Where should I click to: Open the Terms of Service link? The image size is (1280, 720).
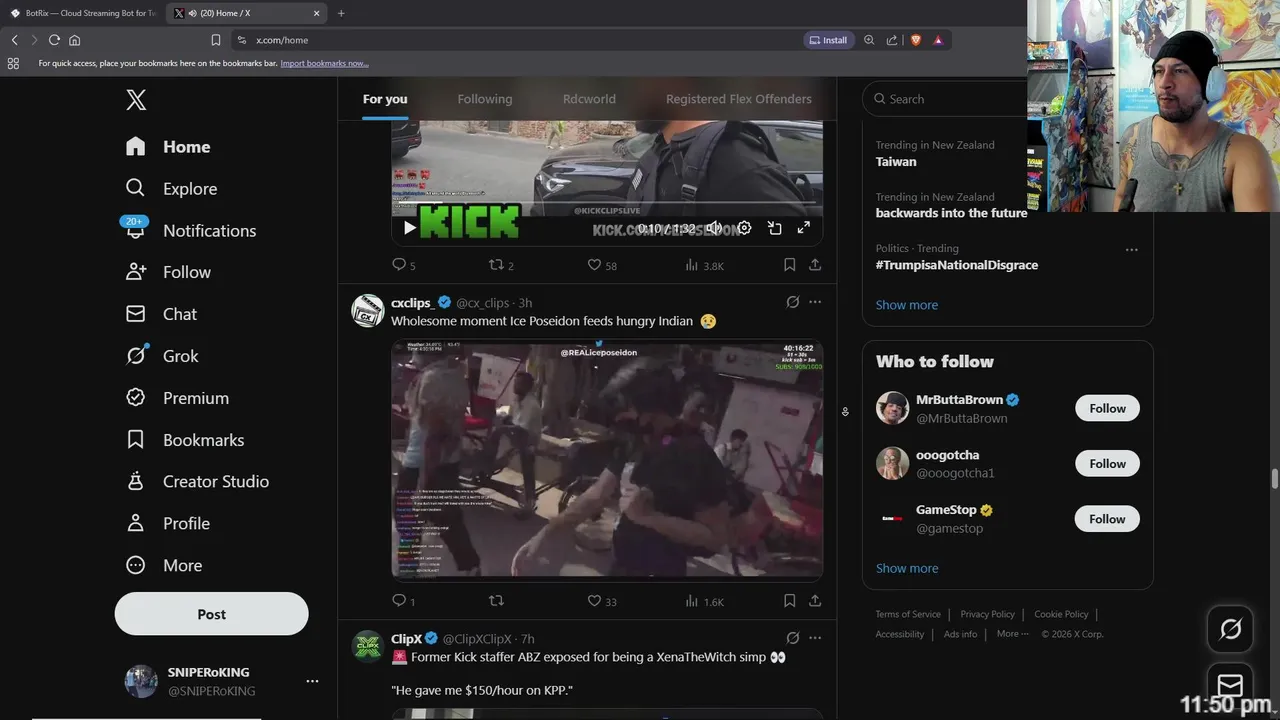[908, 614]
